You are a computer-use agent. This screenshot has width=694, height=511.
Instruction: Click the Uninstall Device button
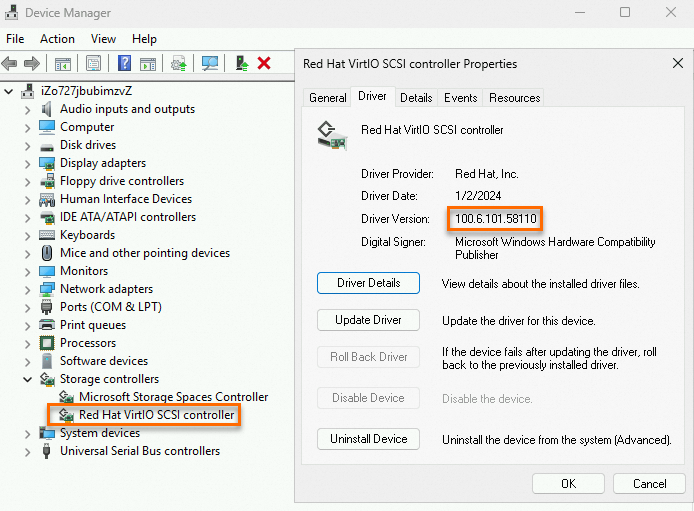click(368, 439)
